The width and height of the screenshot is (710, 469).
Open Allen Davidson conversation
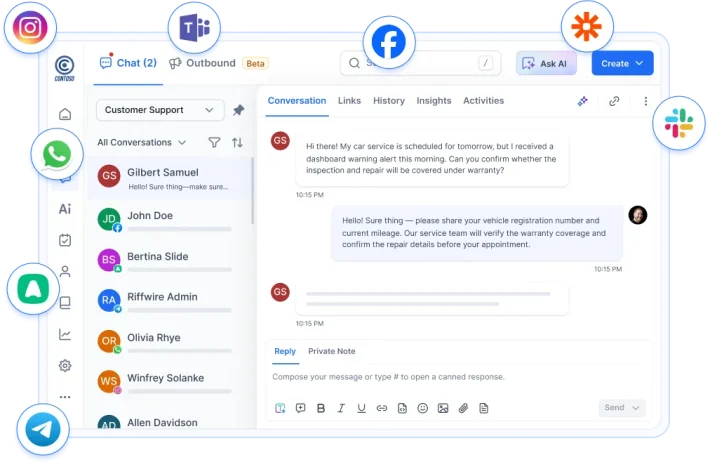[x=169, y=421]
